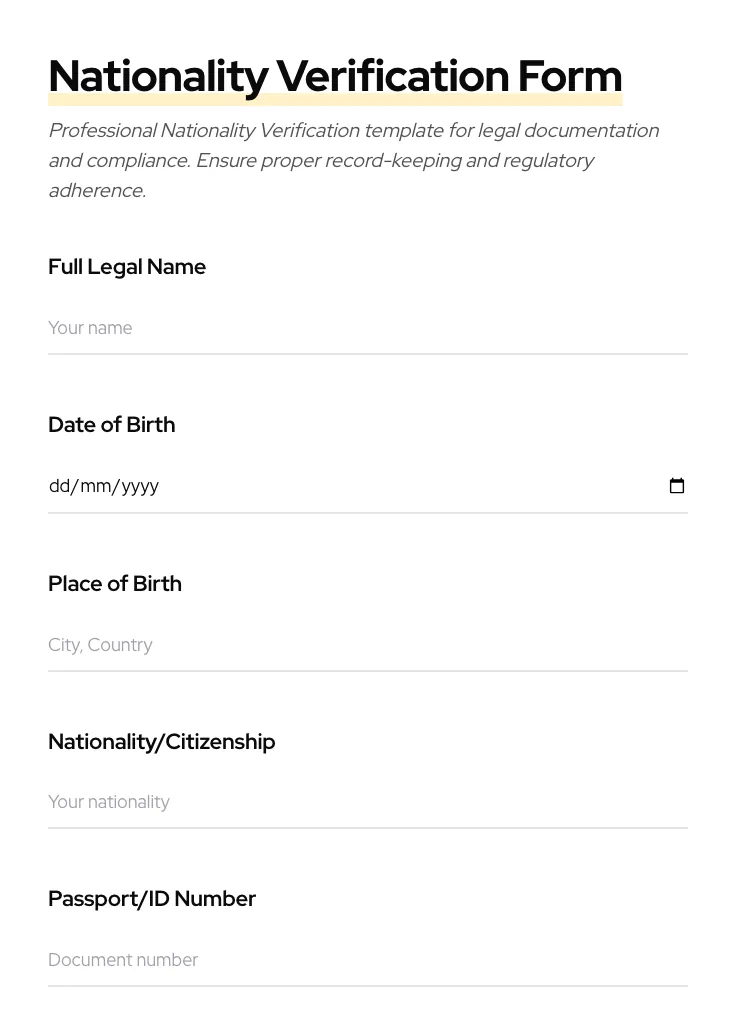This screenshot has width=736, height=1024.
Task: Click the 'Place of Birth' label
Action: (115, 584)
